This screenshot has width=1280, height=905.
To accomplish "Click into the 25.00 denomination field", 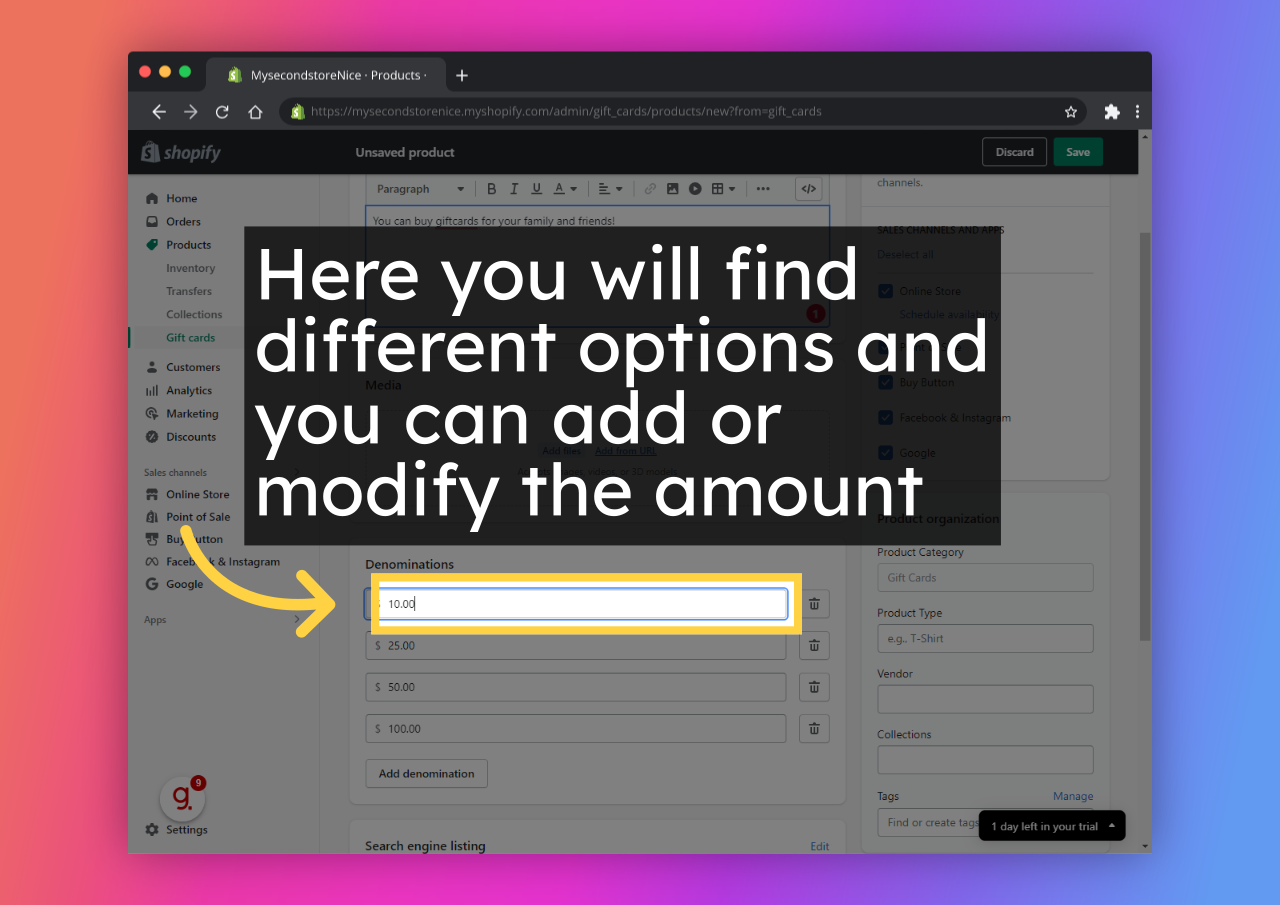I will coord(576,645).
